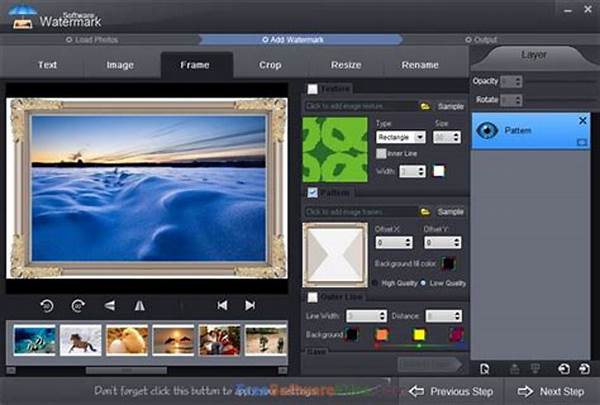Pick the yellow background color swatch

(419, 335)
